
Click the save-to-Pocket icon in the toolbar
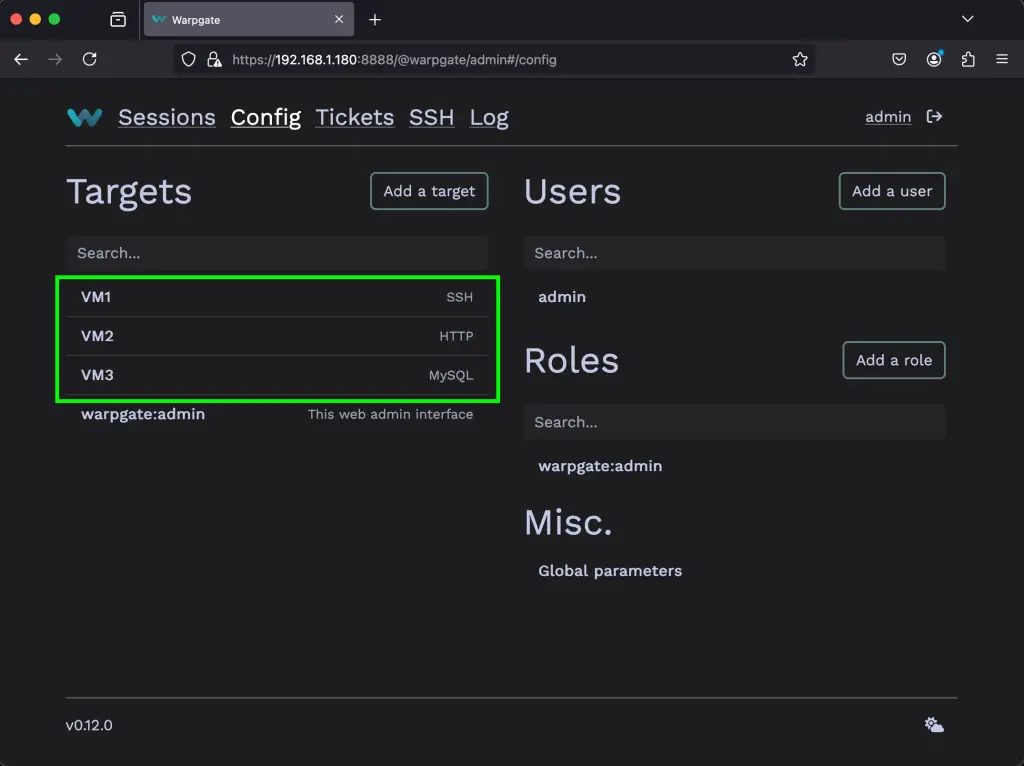tap(899, 59)
